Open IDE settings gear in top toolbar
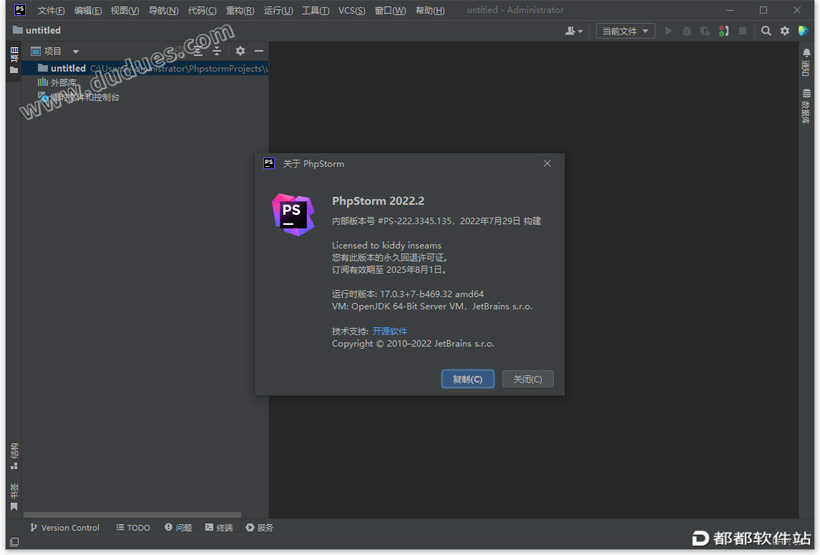Screen dimensions: 820x555 (x=784, y=31)
